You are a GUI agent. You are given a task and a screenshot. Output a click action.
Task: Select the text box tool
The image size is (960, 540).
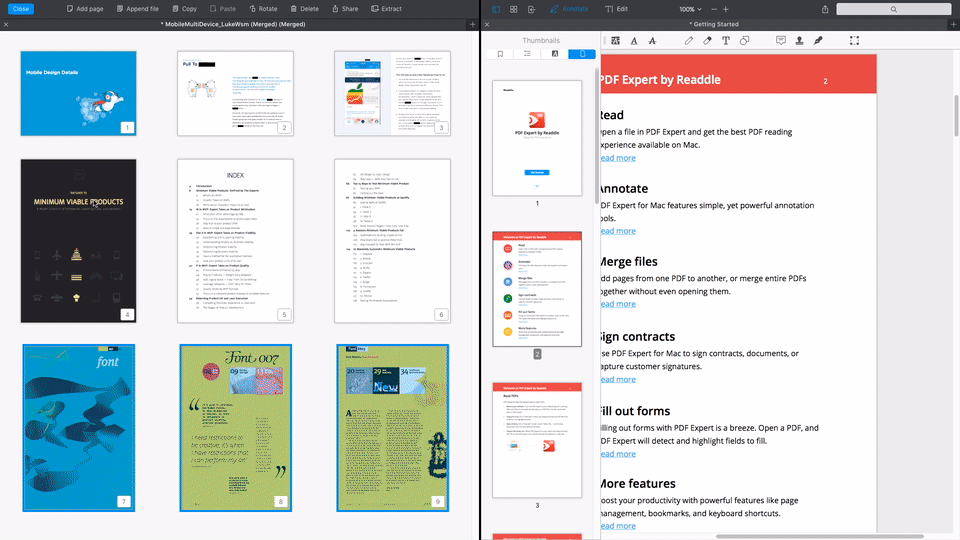726,40
